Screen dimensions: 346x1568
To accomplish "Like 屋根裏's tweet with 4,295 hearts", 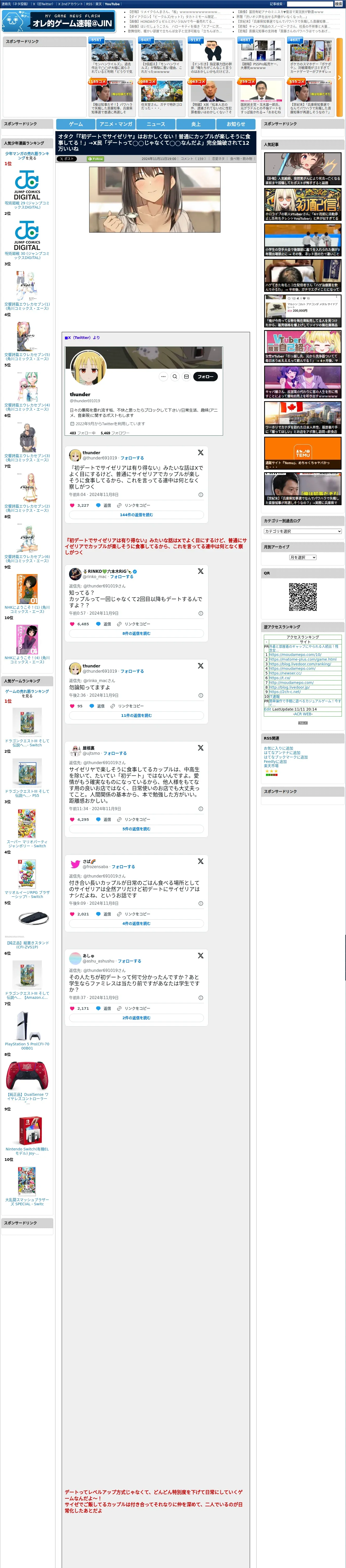I will (x=72, y=819).
